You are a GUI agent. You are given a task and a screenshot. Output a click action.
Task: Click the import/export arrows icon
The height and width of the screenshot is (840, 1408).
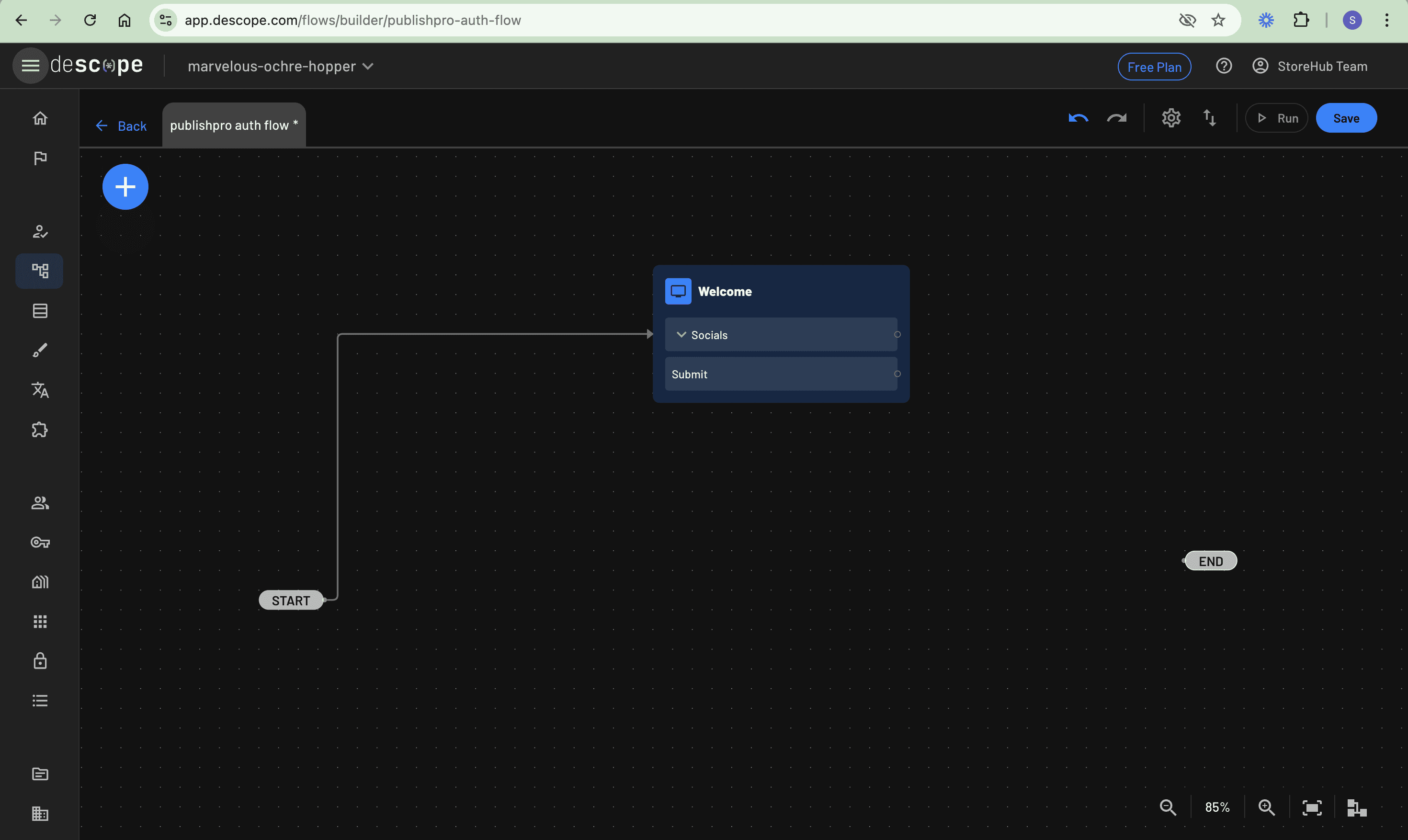(1209, 118)
